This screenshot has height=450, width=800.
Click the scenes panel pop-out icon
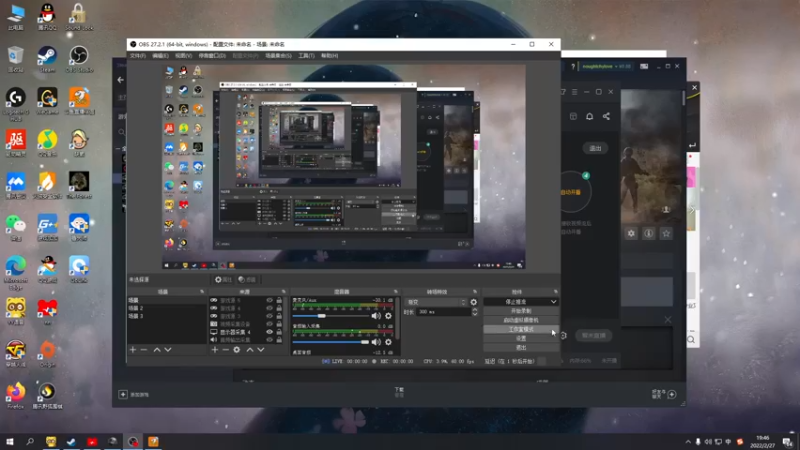tap(202, 292)
